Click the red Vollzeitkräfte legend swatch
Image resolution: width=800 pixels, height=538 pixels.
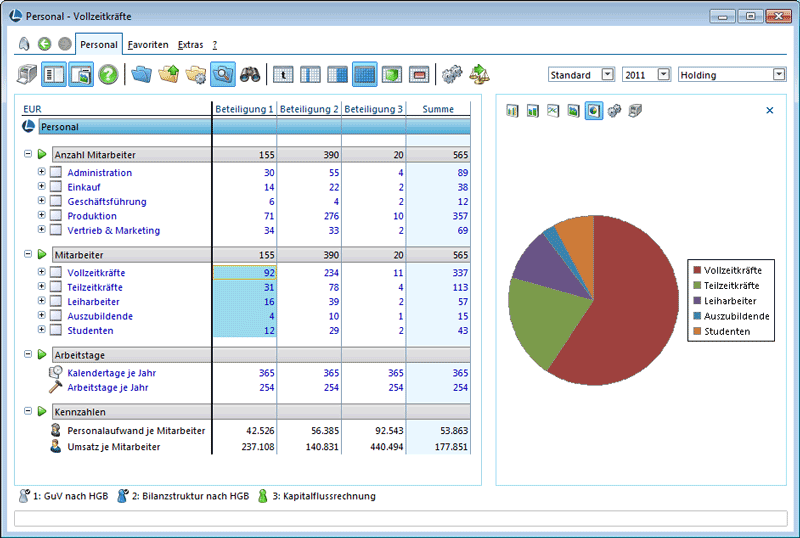tap(697, 270)
